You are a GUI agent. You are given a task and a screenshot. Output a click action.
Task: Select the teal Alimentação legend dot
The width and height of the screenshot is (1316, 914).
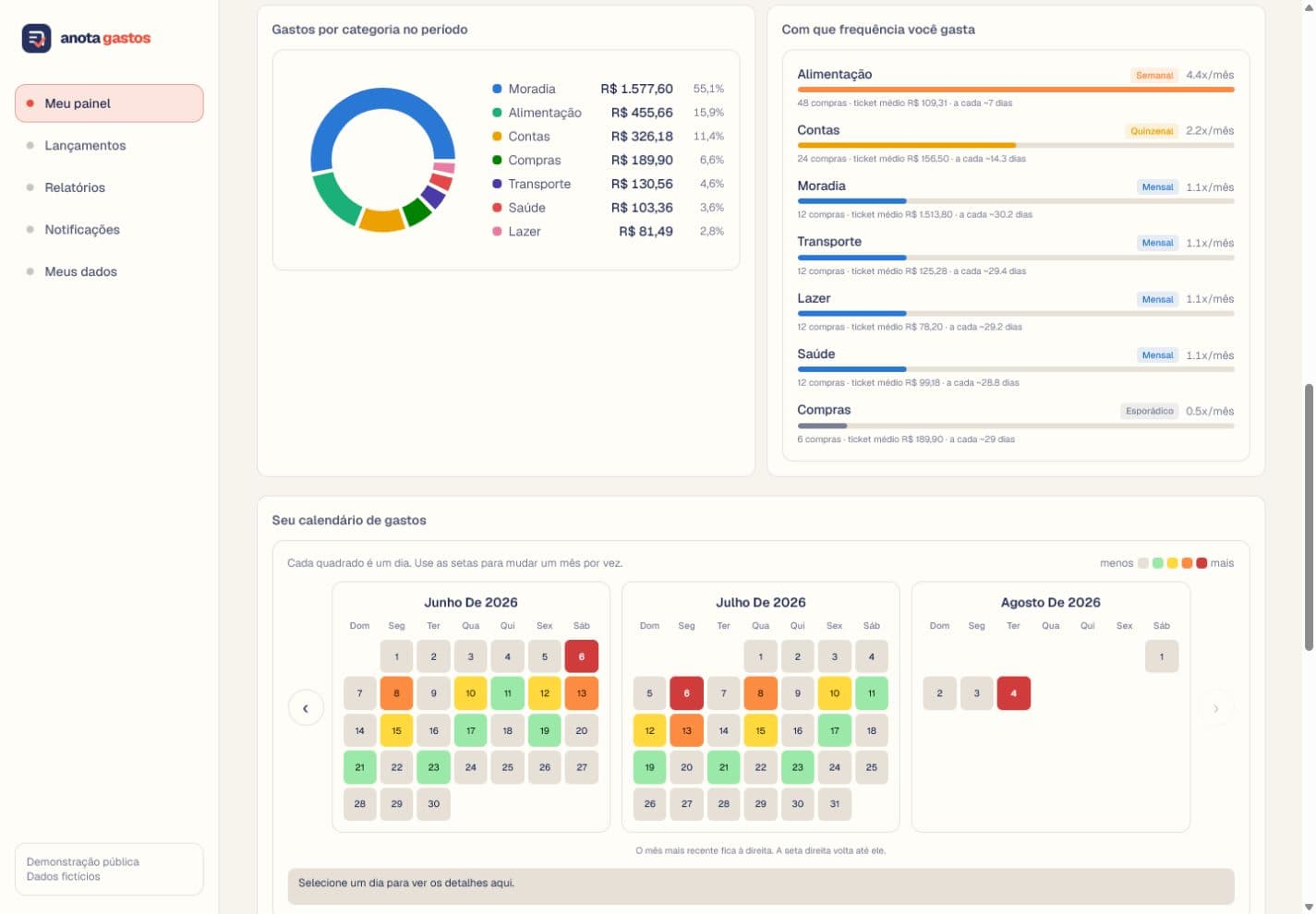[497, 113]
